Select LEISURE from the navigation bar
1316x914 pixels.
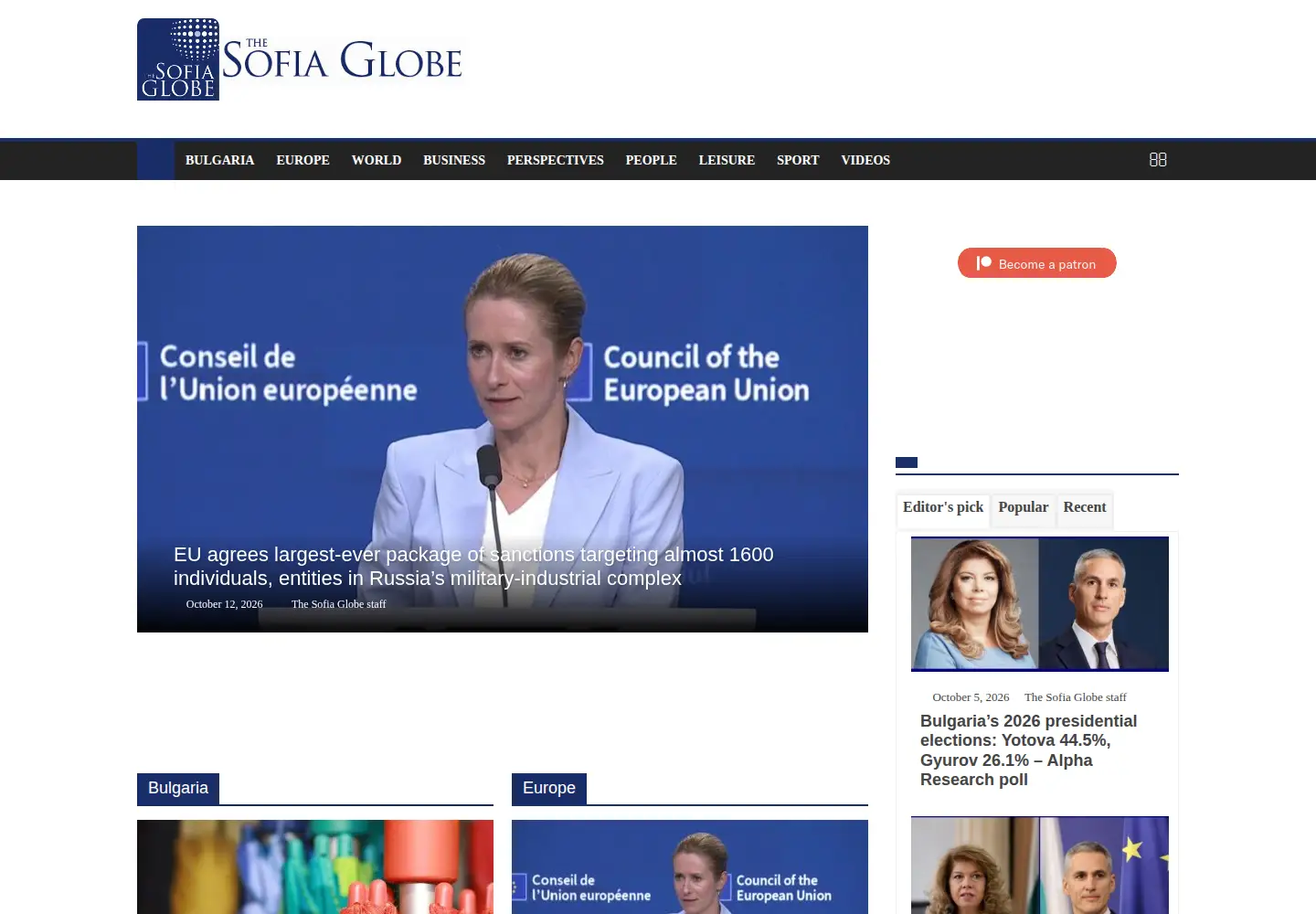tap(727, 160)
